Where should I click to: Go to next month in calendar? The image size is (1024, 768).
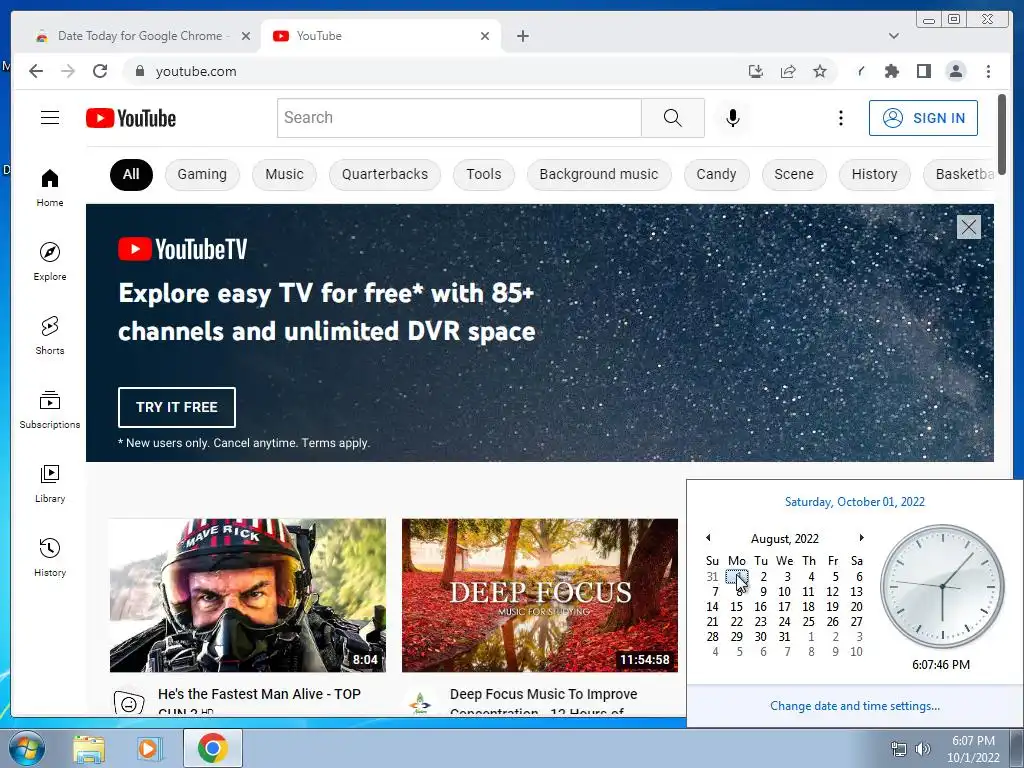click(861, 538)
